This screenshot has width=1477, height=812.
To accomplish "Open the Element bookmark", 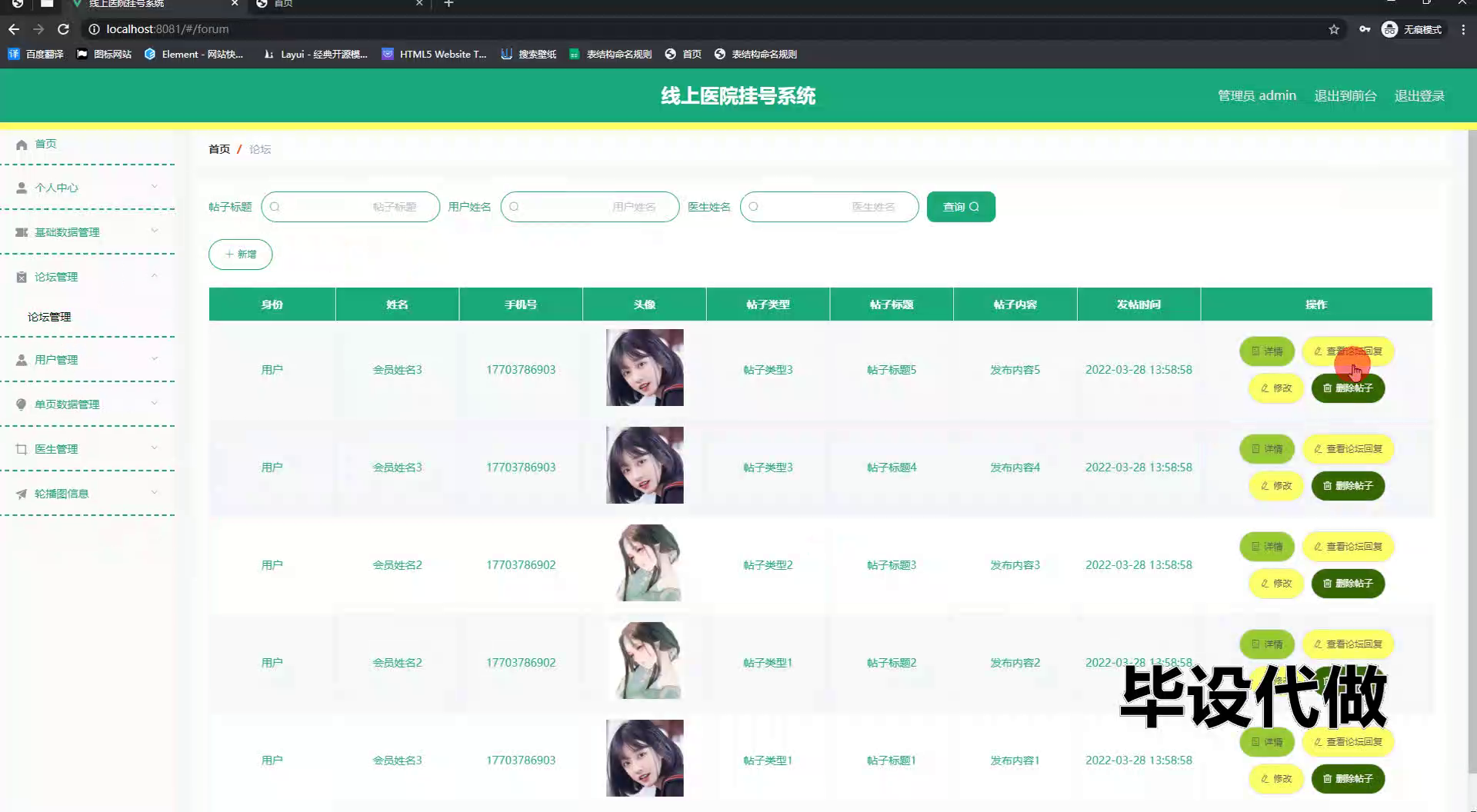I will pyautogui.click(x=194, y=54).
